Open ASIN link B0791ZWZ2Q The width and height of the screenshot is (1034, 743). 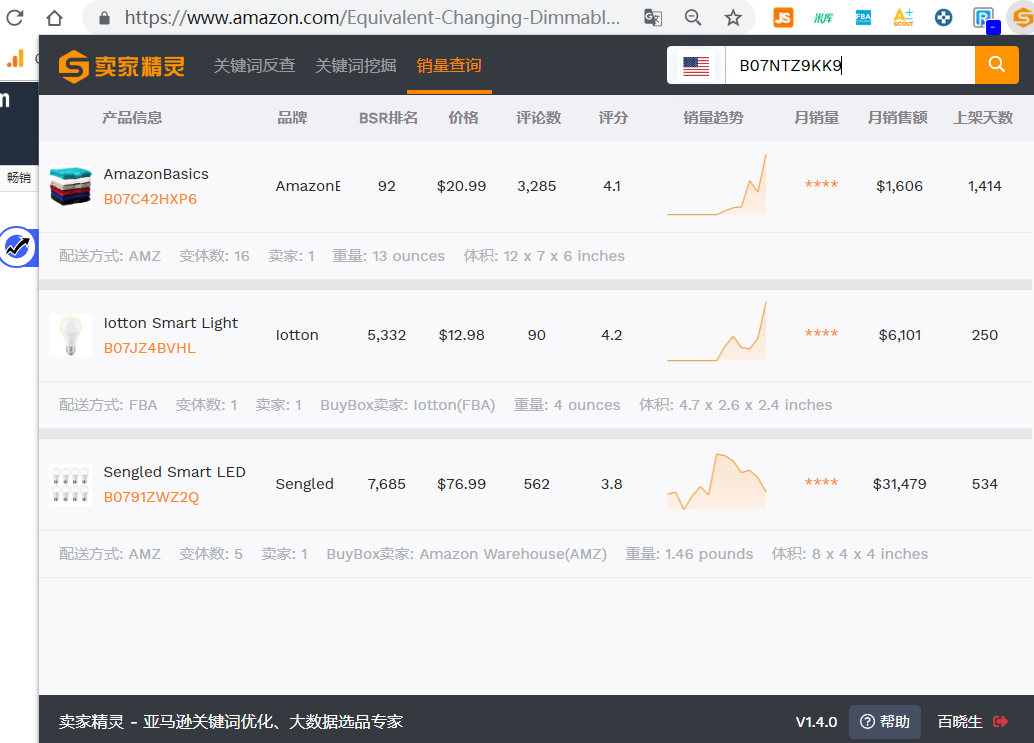(x=151, y=497)
